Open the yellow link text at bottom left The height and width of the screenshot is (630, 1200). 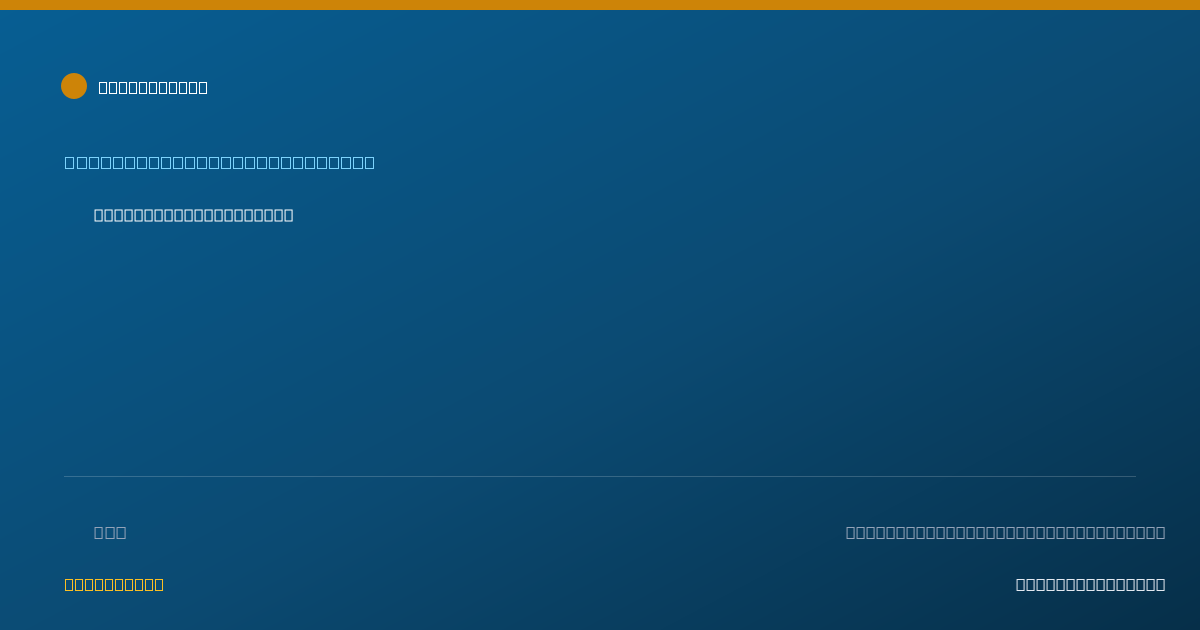point(114,584)
